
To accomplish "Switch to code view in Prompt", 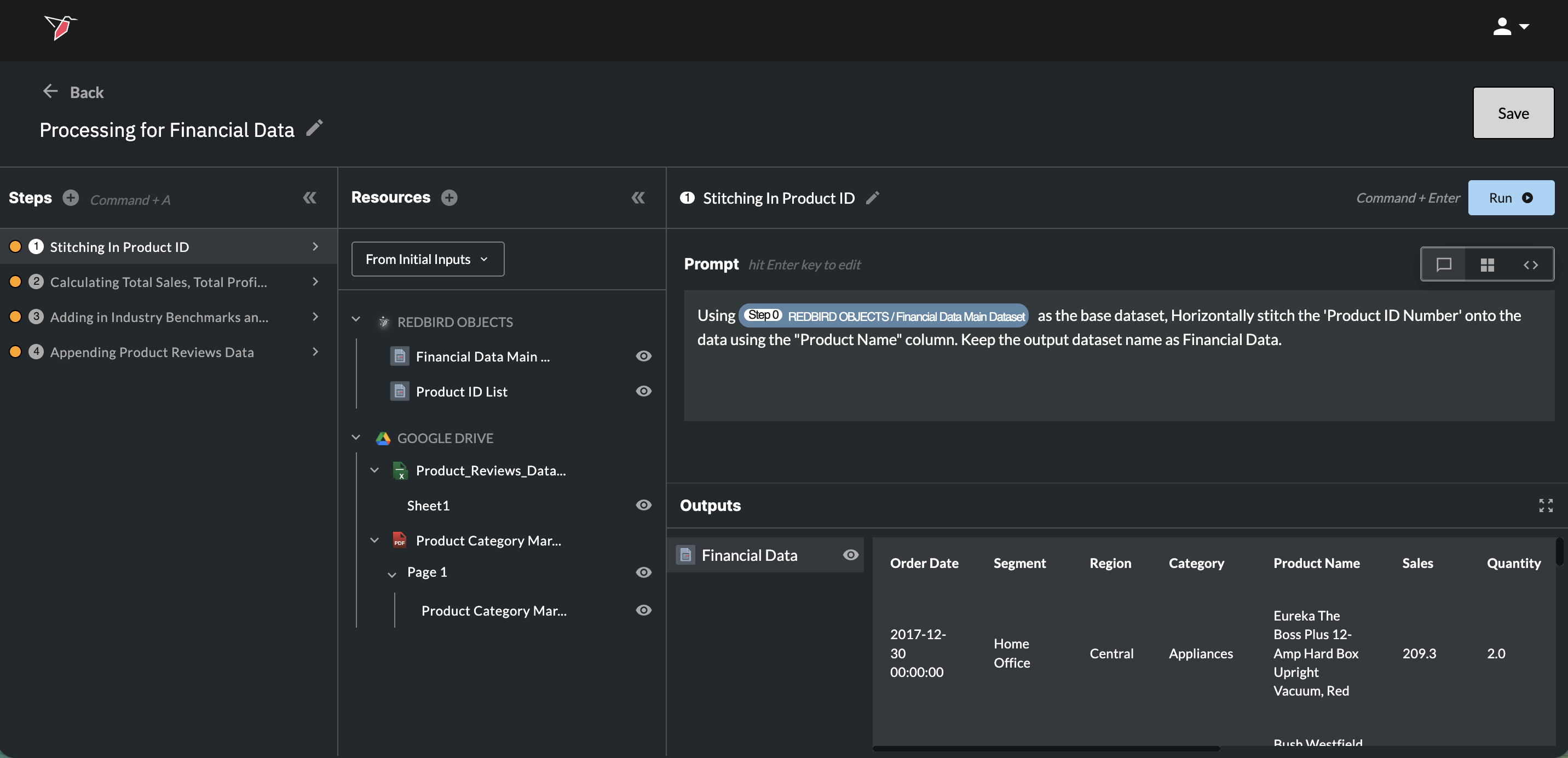I will tap(1530, 264).
